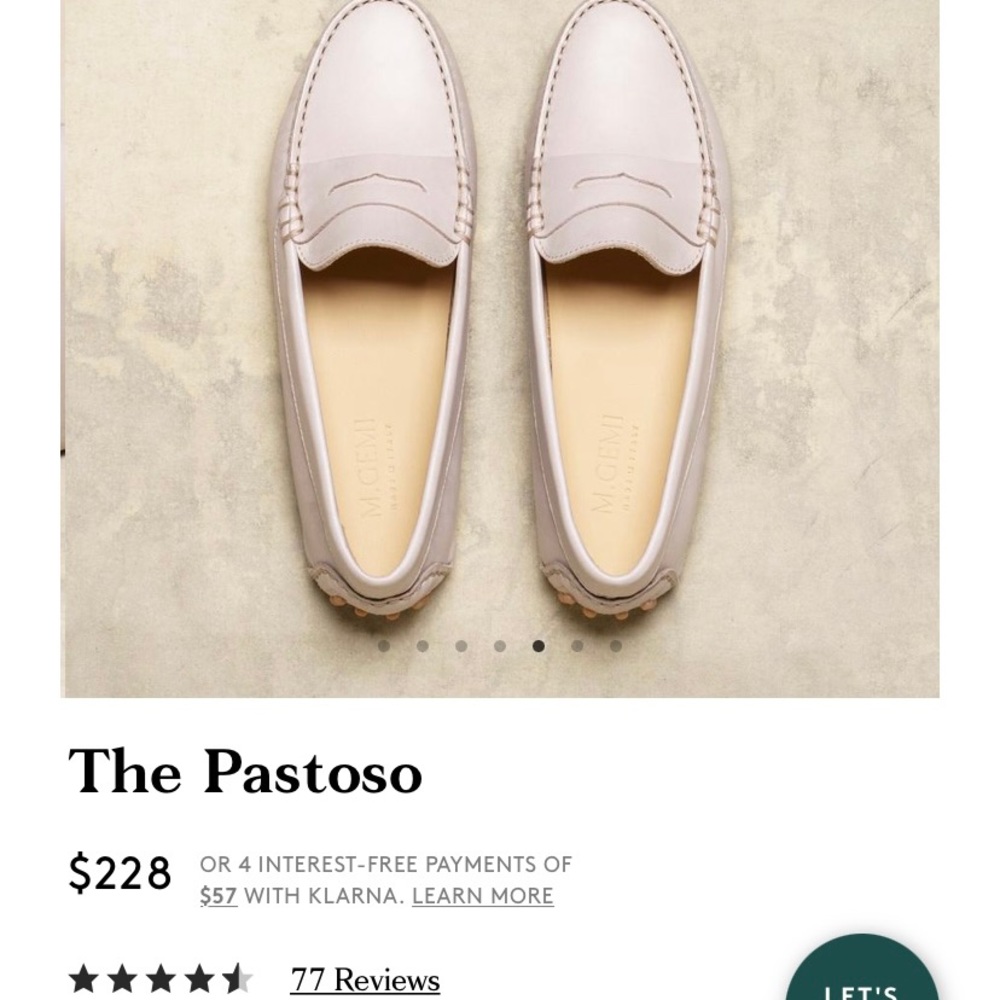Click the fourth rating star

[199, 978]
